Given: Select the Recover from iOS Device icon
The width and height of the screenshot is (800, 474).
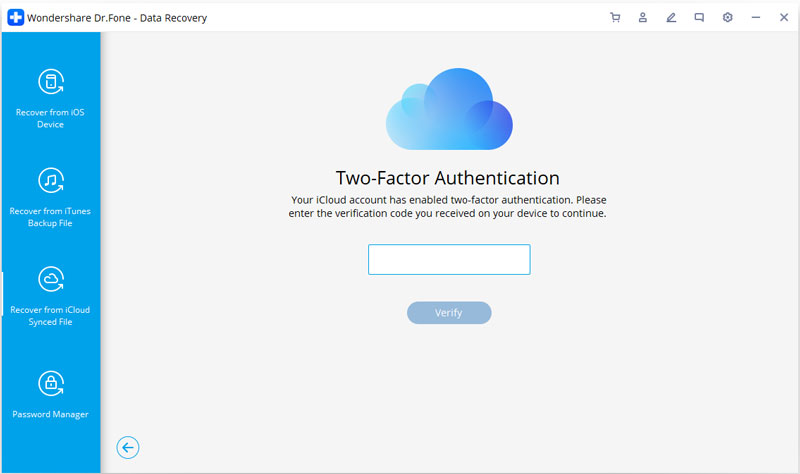Looking at the screenshot, I should tap(51, 82).
